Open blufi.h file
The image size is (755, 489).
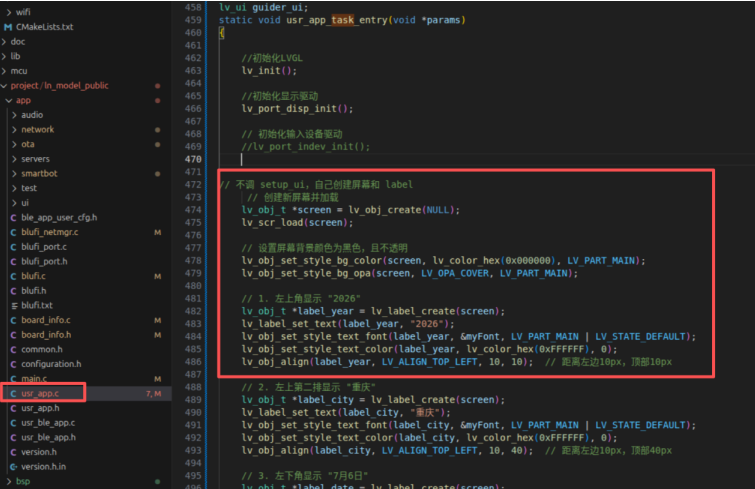point(34,291)
